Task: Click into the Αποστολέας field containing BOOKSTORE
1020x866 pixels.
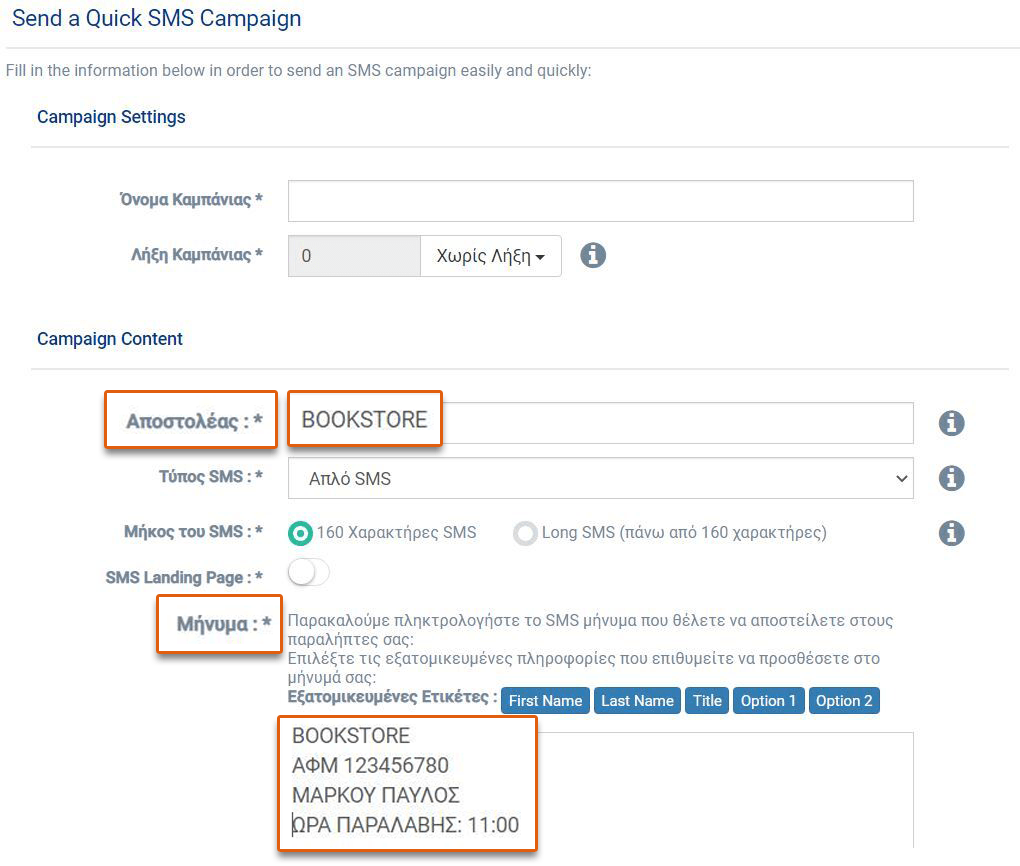Action: click(600, 422)
